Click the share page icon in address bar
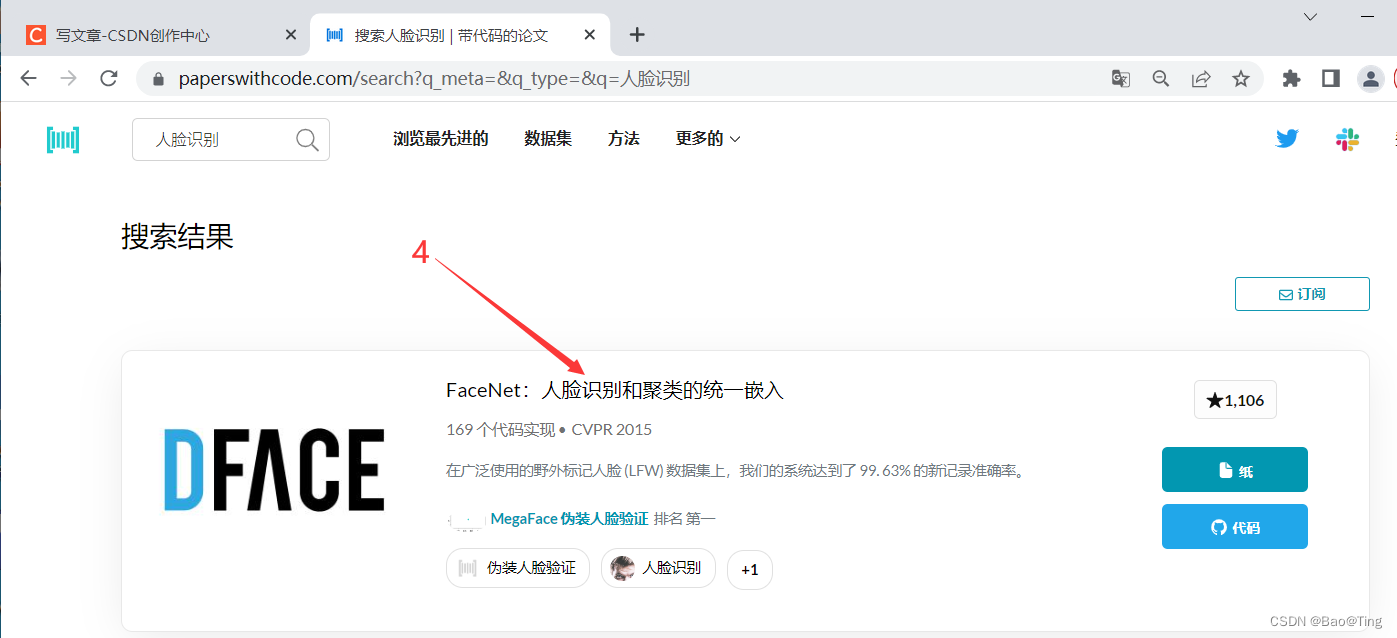The image size is (1397, 638). click(x=1201, y=78)
